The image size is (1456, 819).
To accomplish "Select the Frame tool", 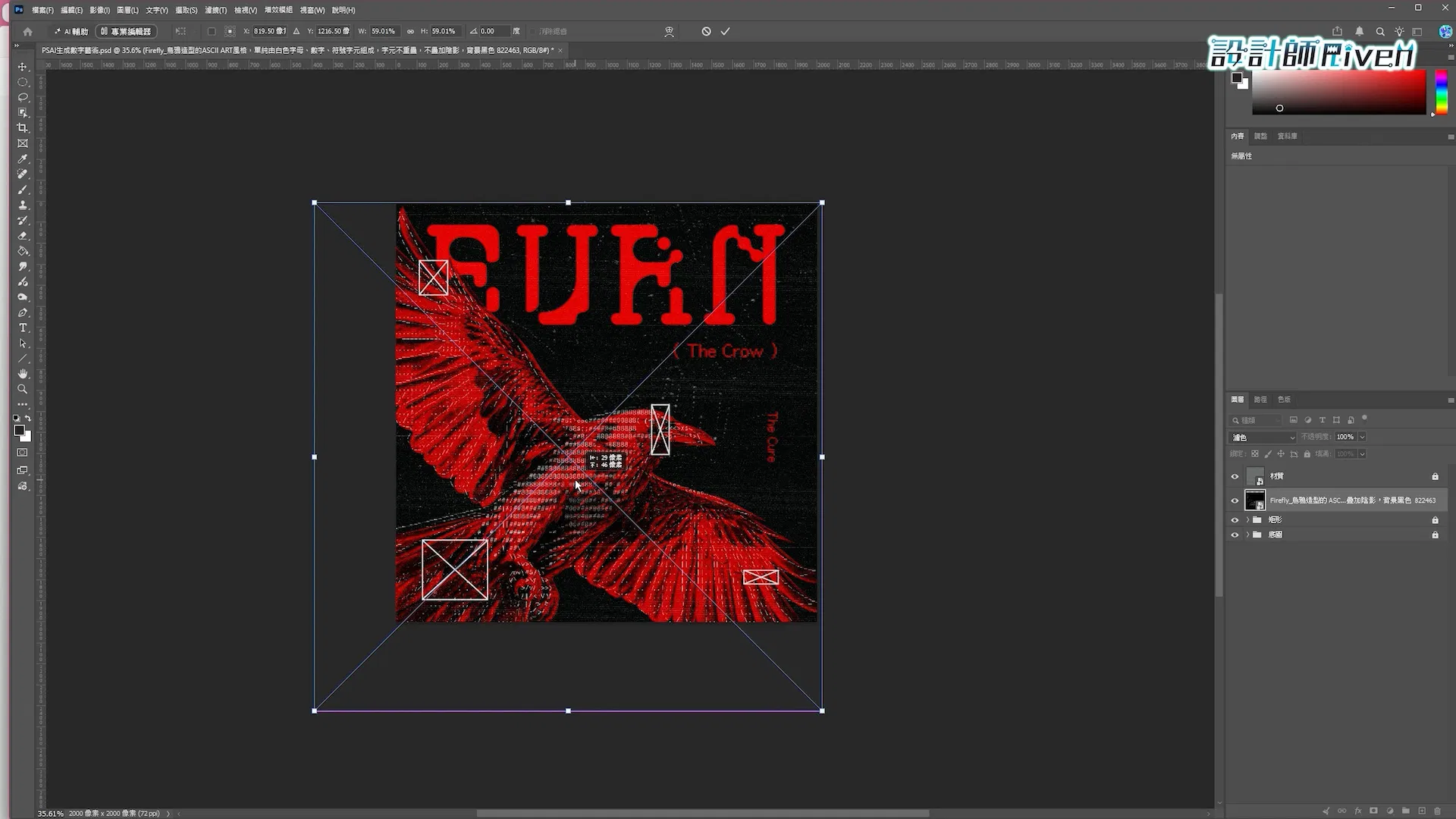I will tap(23, 143).
